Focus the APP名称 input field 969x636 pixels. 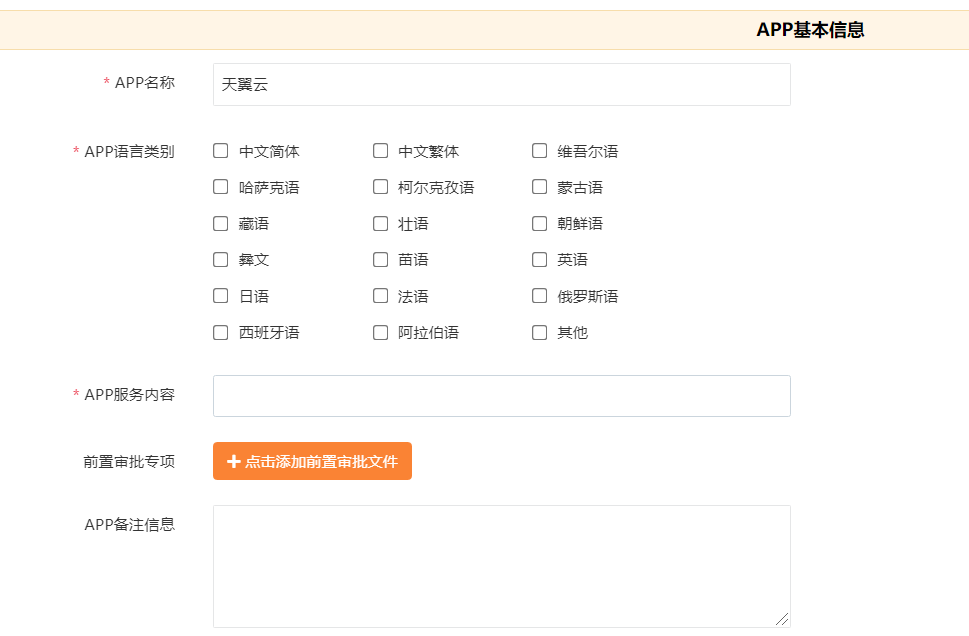pos(502,84)
